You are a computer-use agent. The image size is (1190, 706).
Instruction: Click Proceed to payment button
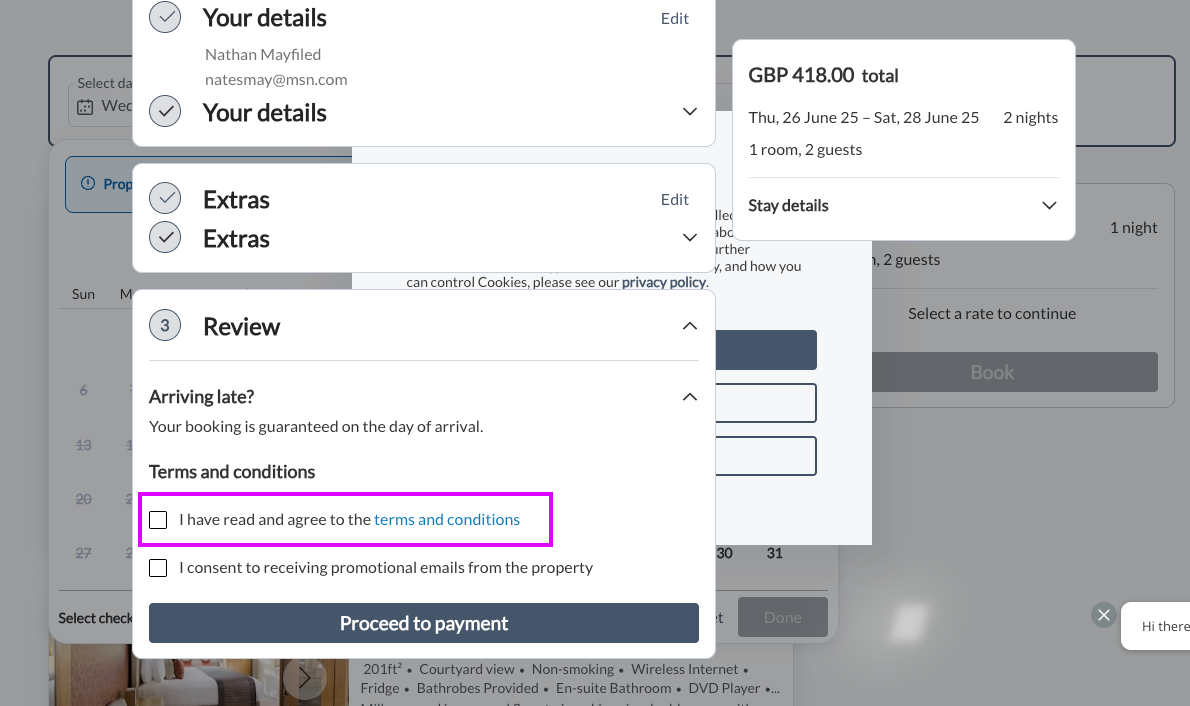[x=423, y=623]
